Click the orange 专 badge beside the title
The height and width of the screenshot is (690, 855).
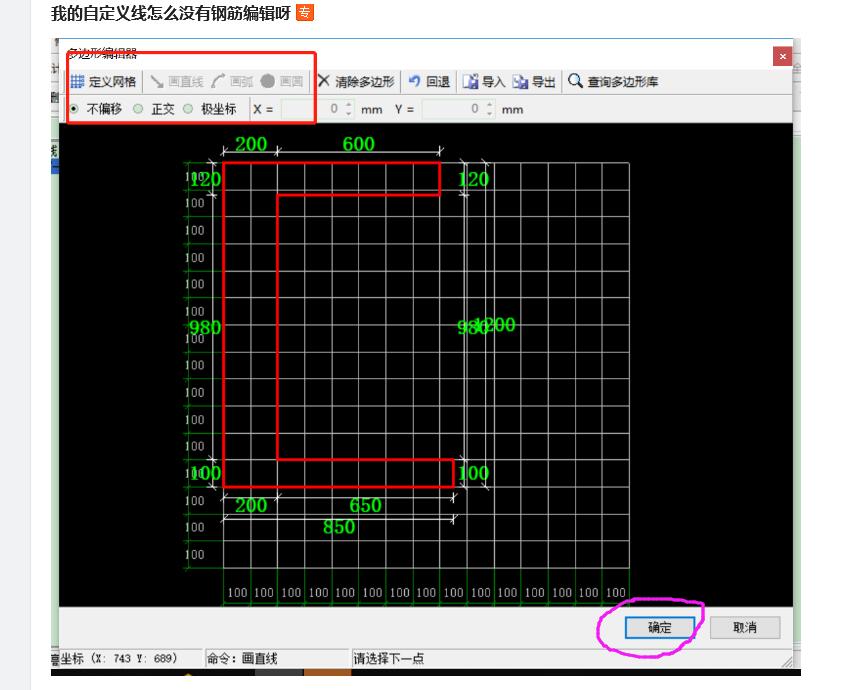(305, 13)
